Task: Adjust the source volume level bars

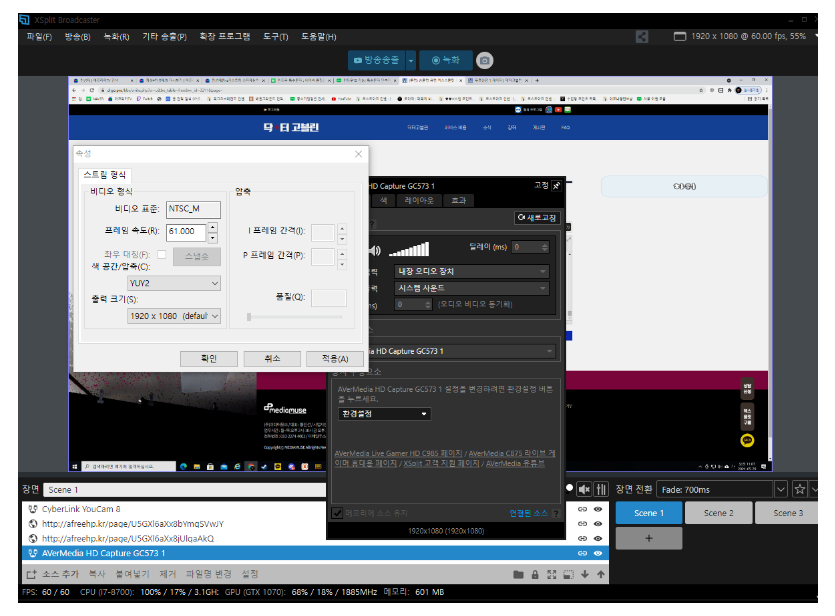Action: coord(409,249)
